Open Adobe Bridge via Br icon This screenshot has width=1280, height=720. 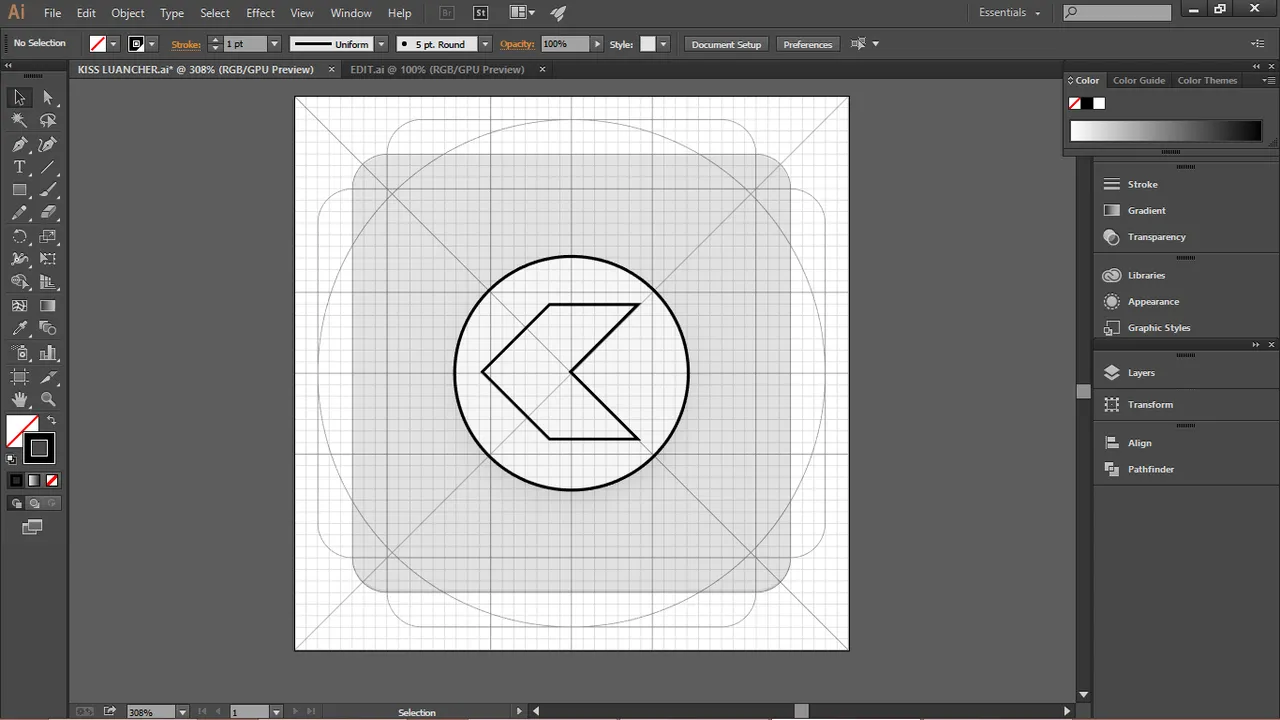[449, 13]
